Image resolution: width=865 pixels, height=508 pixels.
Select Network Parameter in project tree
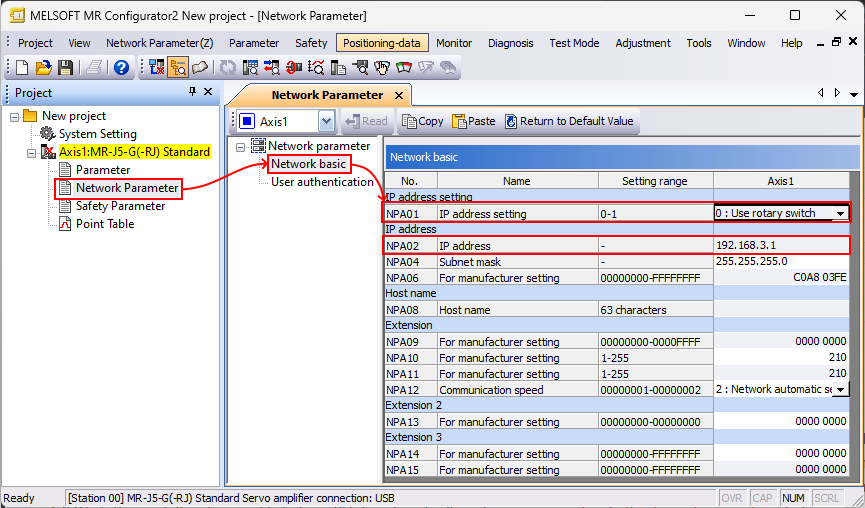(127, 188)
